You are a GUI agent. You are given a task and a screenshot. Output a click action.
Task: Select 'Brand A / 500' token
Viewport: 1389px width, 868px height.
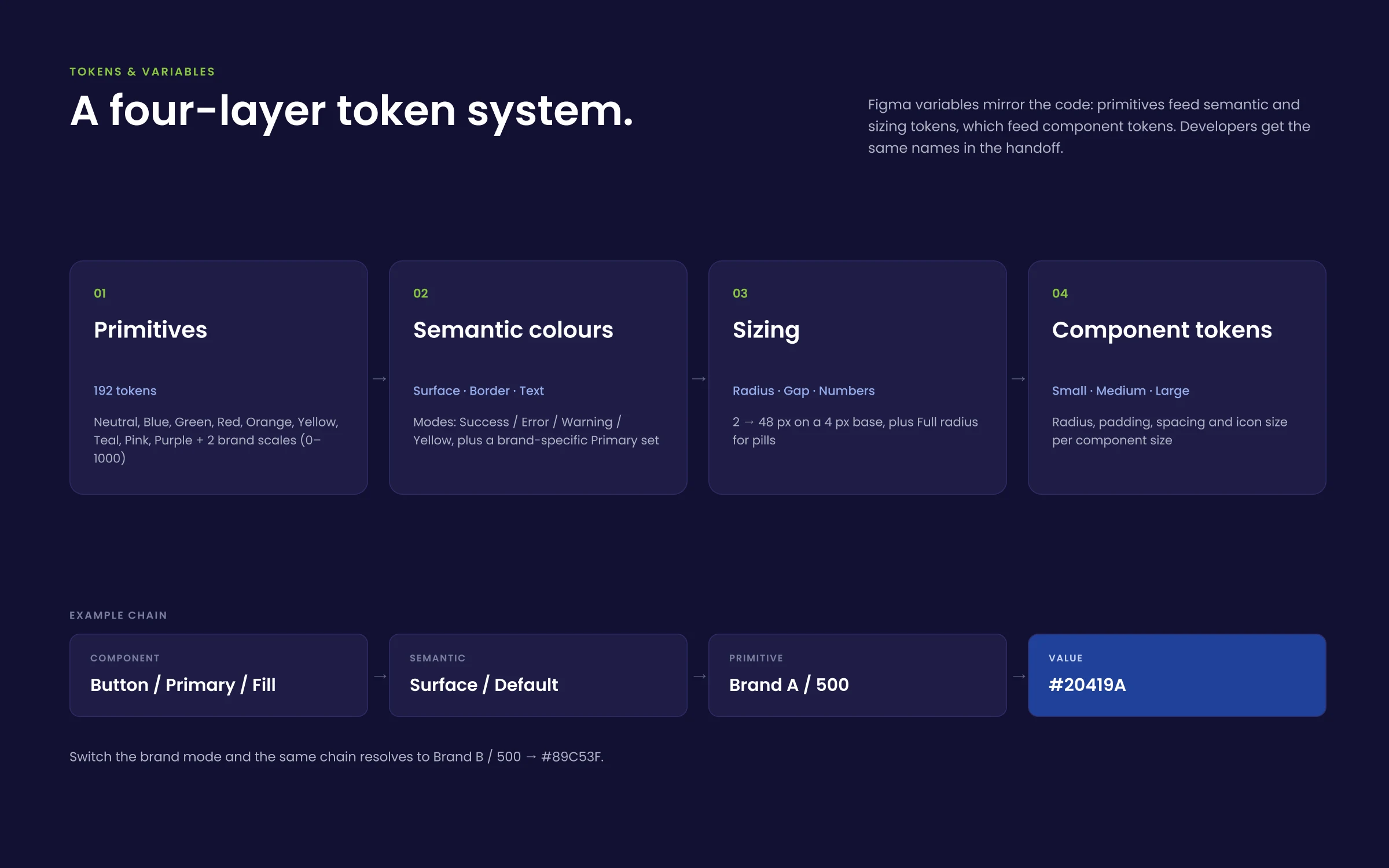(x=789, y=685)
